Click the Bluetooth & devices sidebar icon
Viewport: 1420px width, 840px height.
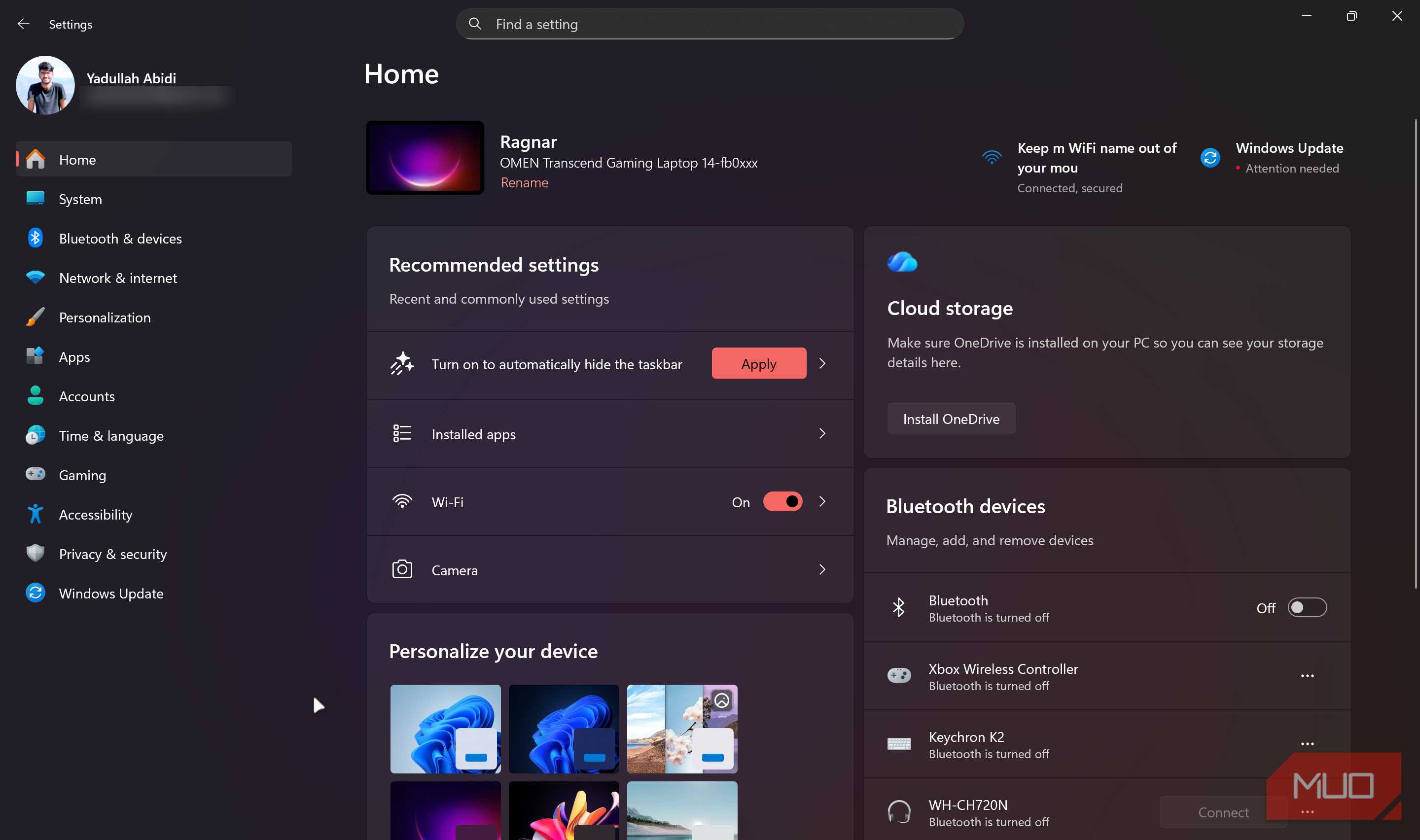(35, 238)
